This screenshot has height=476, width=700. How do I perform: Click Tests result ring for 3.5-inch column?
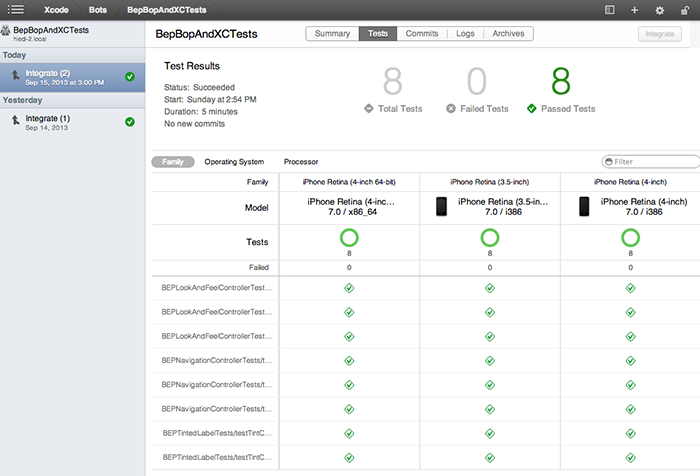tap(490, 238)
